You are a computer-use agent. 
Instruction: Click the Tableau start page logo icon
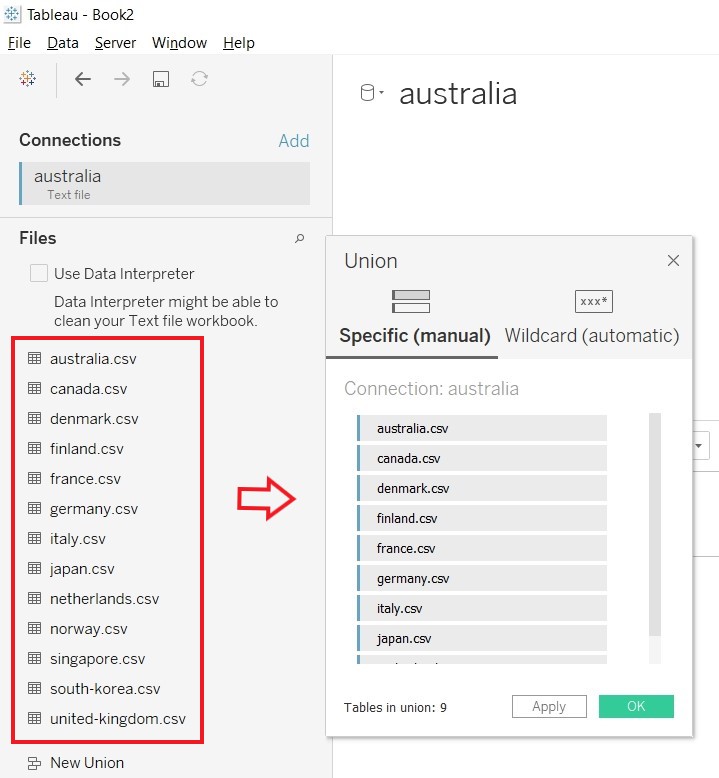28,79
